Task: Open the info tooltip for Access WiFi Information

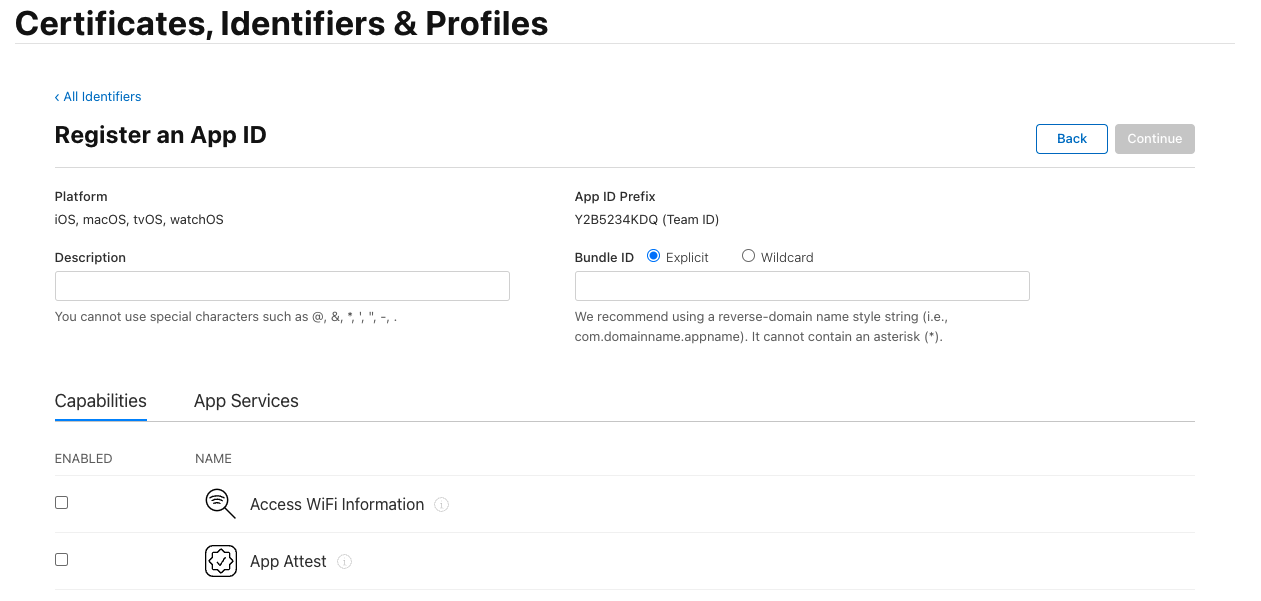Action: (x=441, y=505)
